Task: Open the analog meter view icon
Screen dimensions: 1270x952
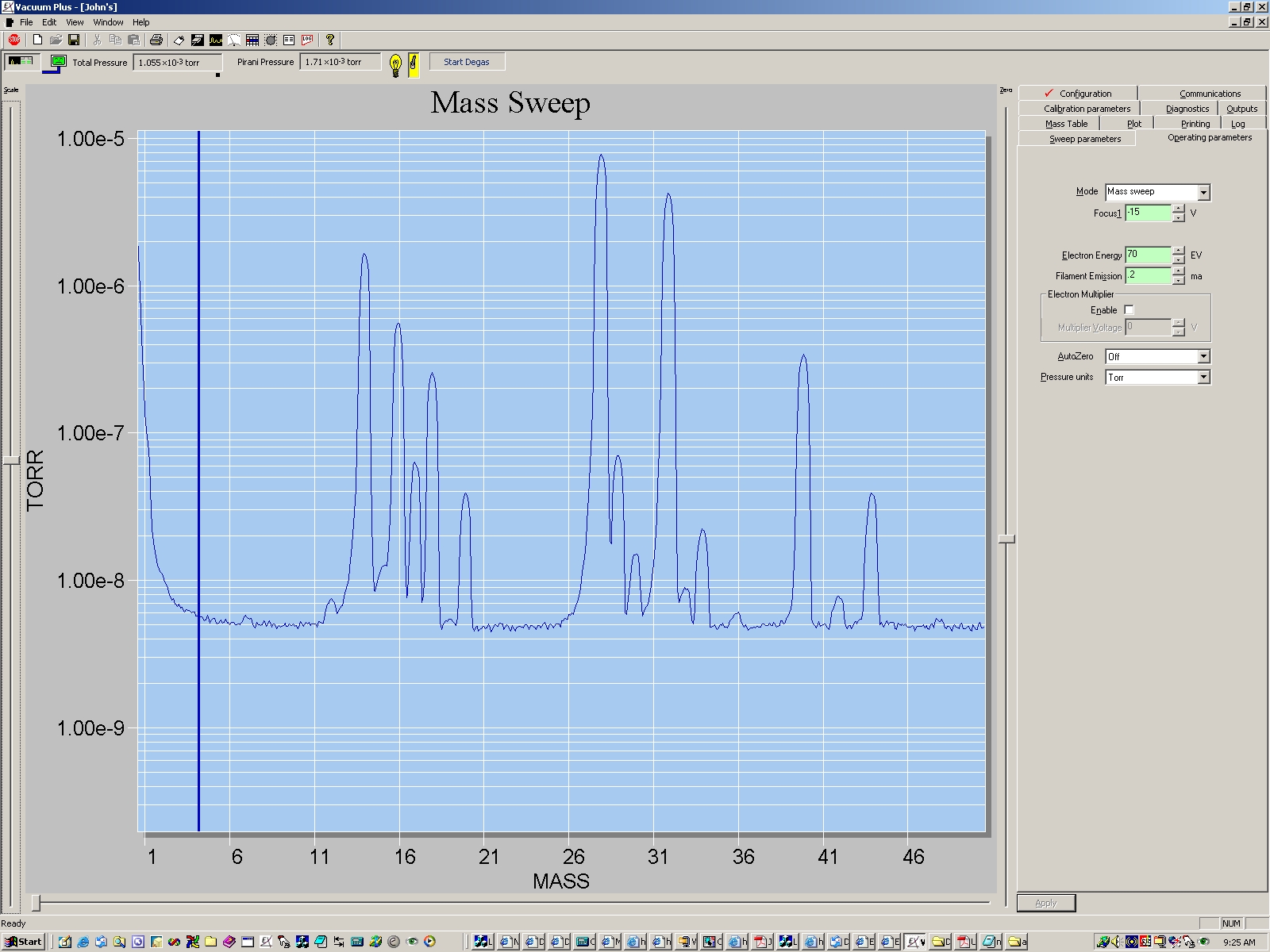Action: (234, 40)
